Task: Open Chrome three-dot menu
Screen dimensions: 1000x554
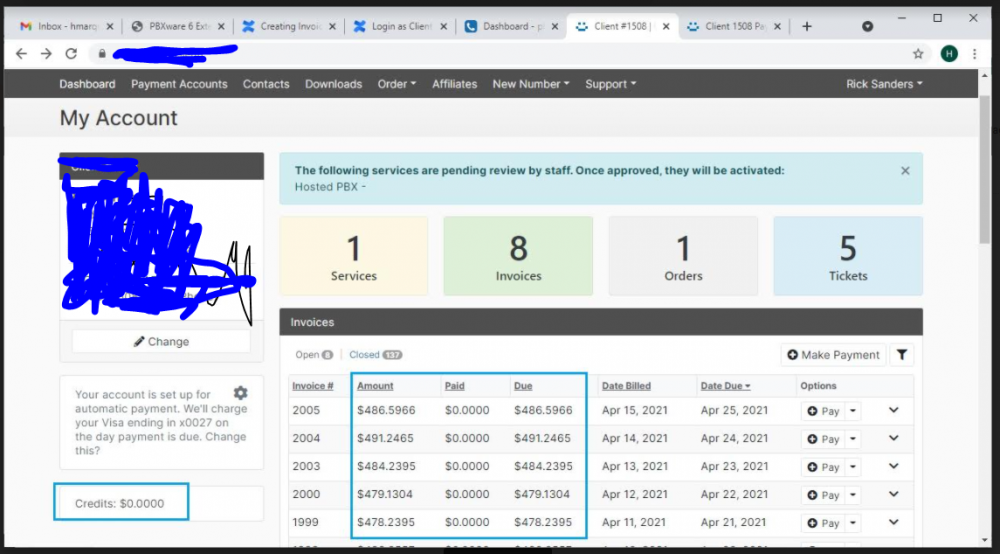Action: point(974,54)
